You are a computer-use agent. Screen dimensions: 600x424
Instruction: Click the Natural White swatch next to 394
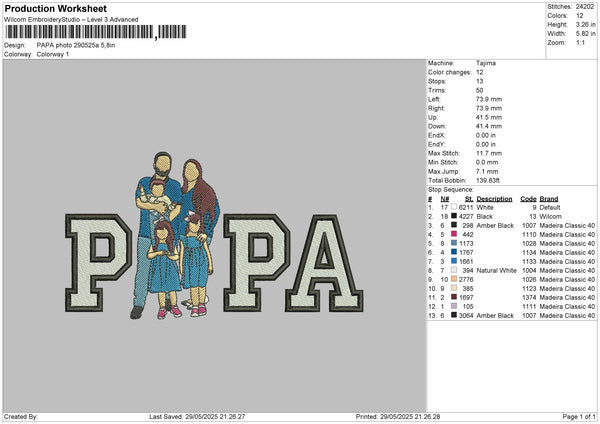coord(454,270)
